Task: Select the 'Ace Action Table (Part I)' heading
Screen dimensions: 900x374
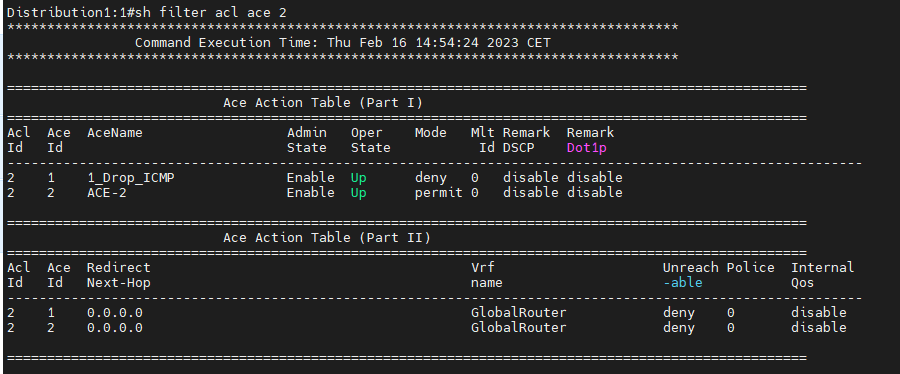Action: click(323, 103)
